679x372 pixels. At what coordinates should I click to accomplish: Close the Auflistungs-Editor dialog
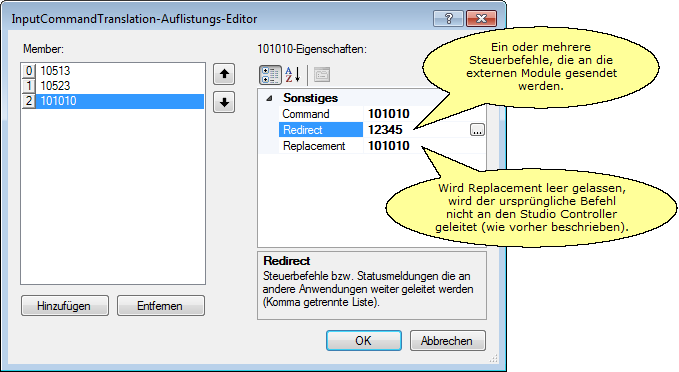[482, 19]
